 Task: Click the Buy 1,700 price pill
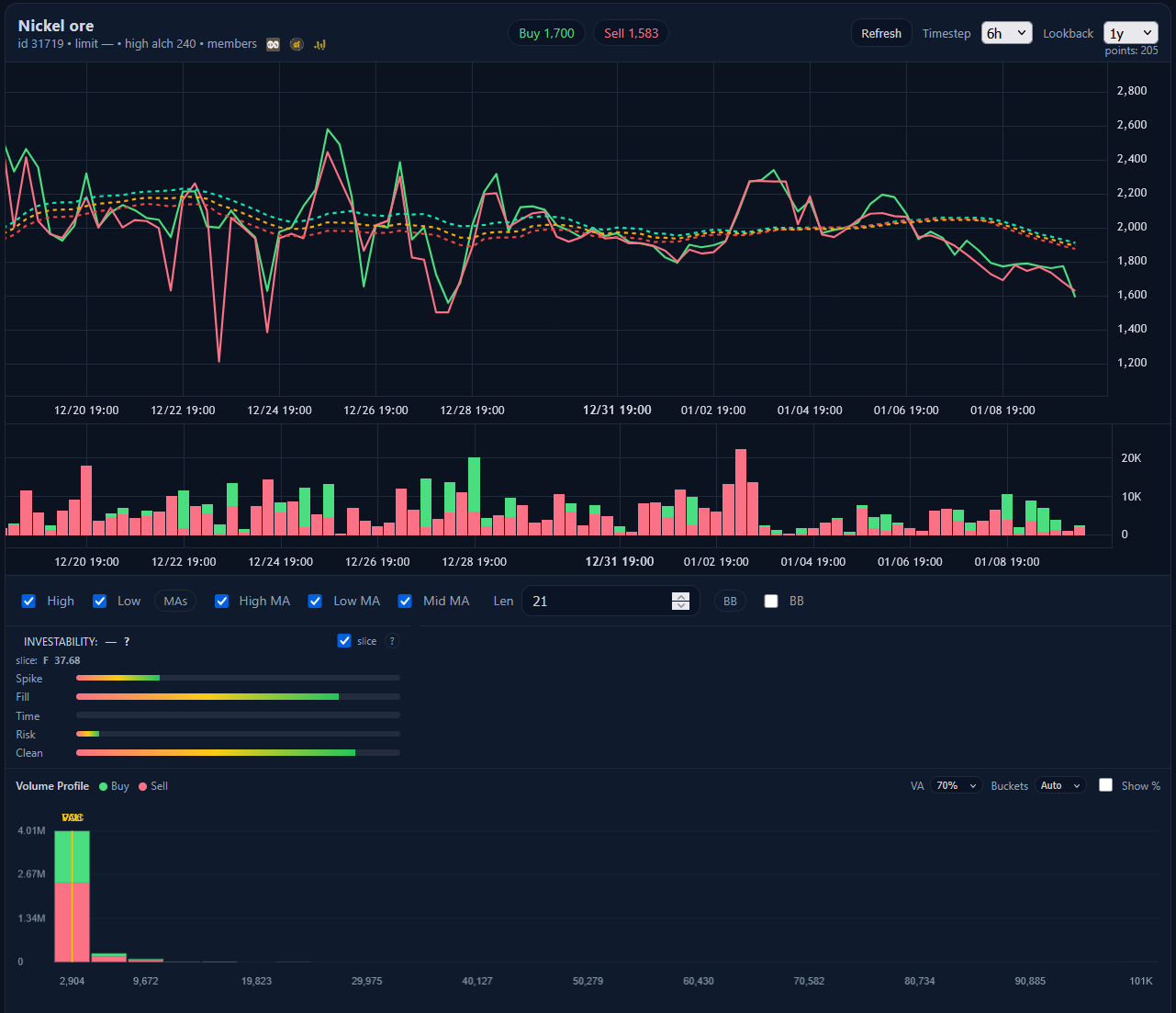tap(546, 33)
